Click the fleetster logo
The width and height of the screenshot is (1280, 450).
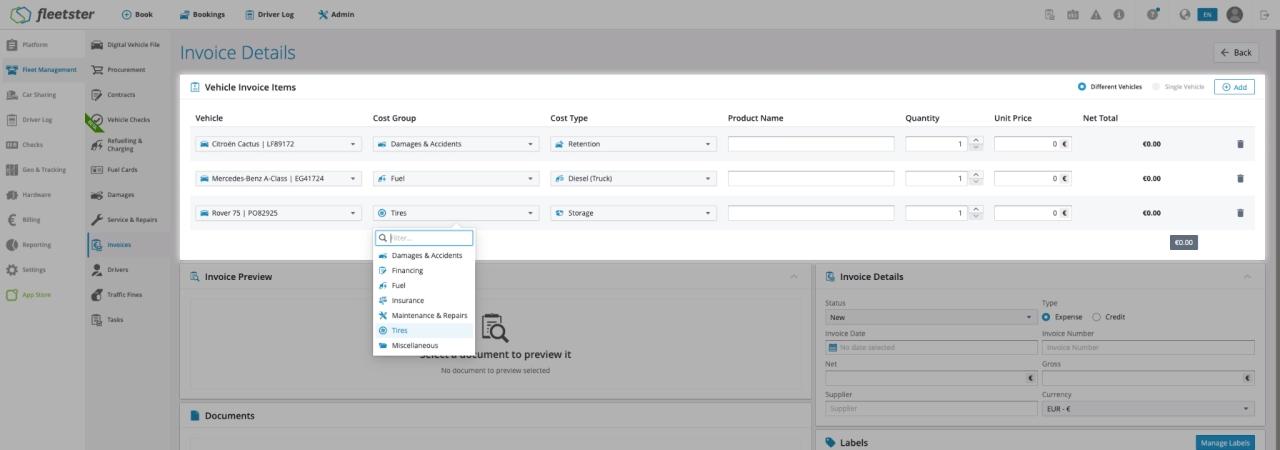point(52,14)
